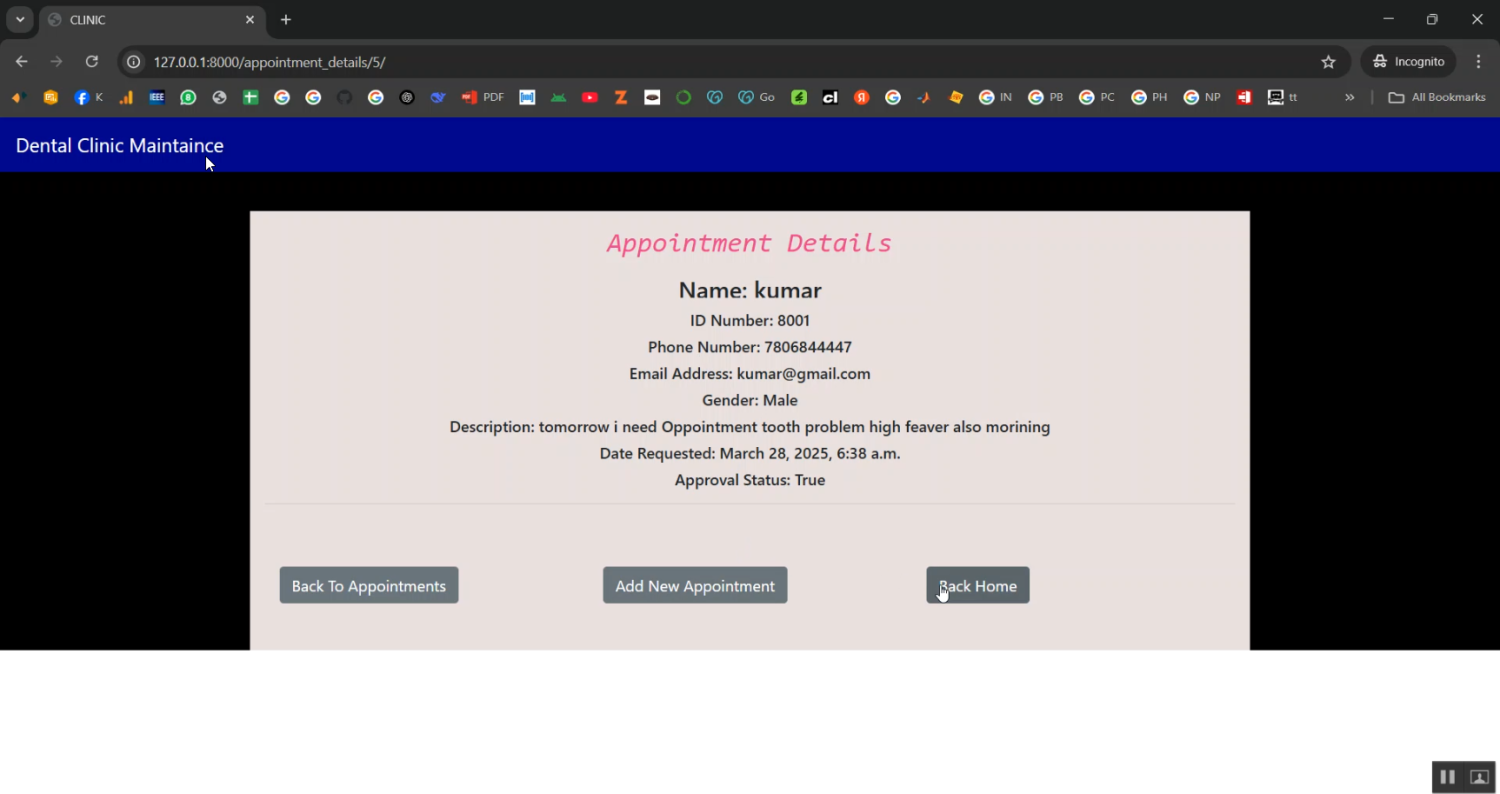The width and height of the screenshot is (1500, 794).
Task: Click the 'Name: kumar' text
Action: 750,291
